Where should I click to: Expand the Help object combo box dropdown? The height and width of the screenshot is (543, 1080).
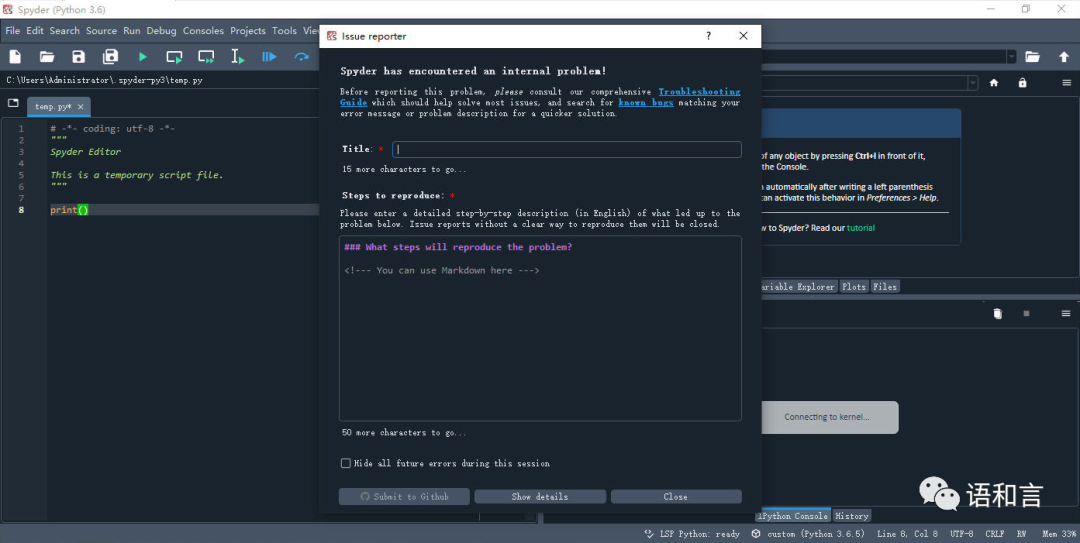[973, 83]
